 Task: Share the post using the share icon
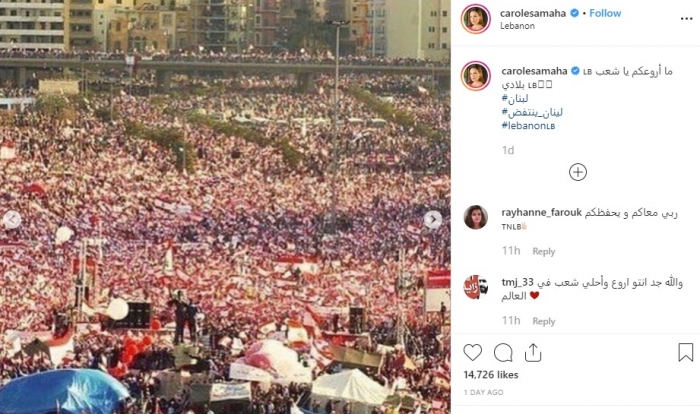[x=533, y=352]
